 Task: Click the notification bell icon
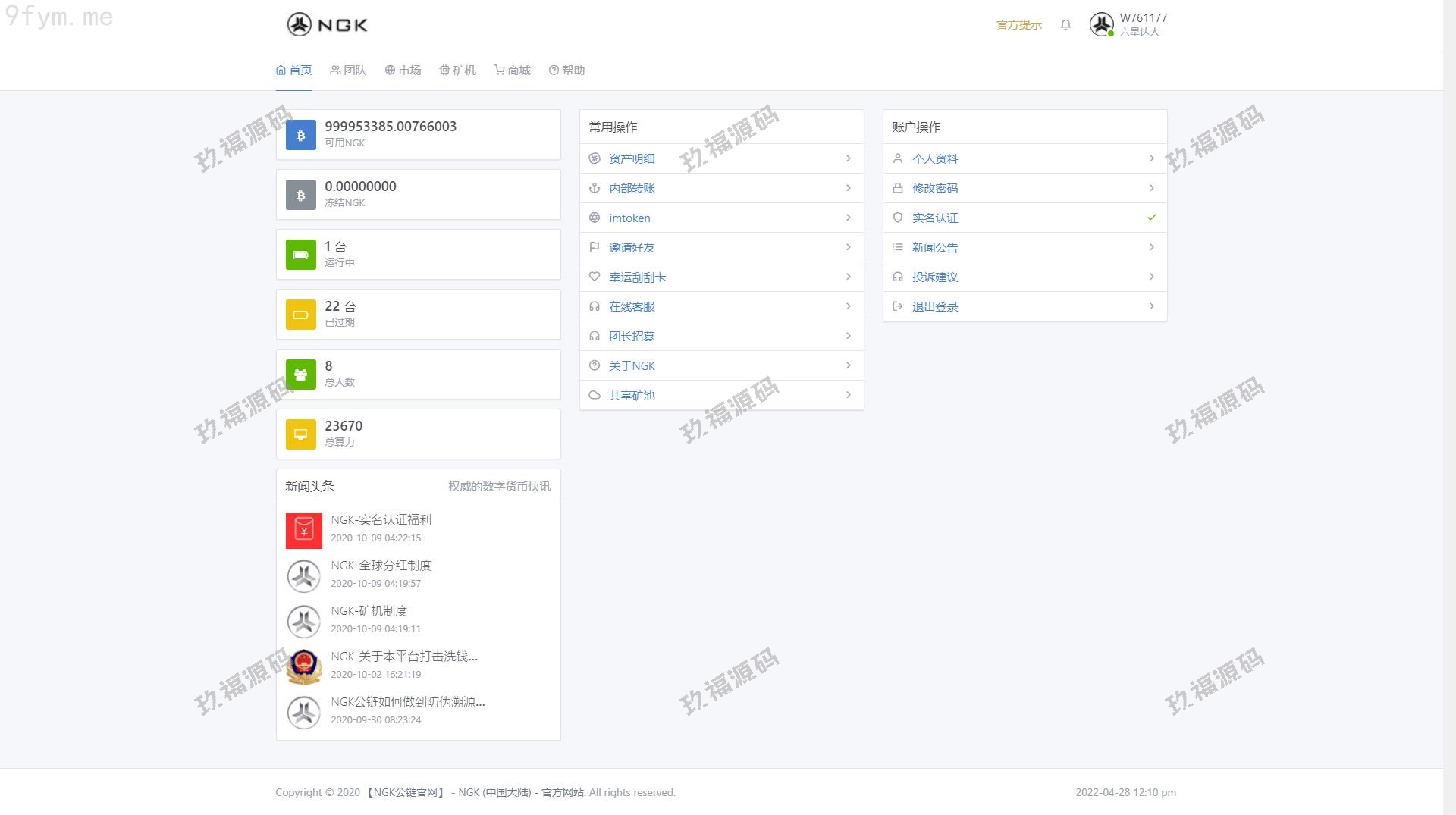[x=1065, y=25]
